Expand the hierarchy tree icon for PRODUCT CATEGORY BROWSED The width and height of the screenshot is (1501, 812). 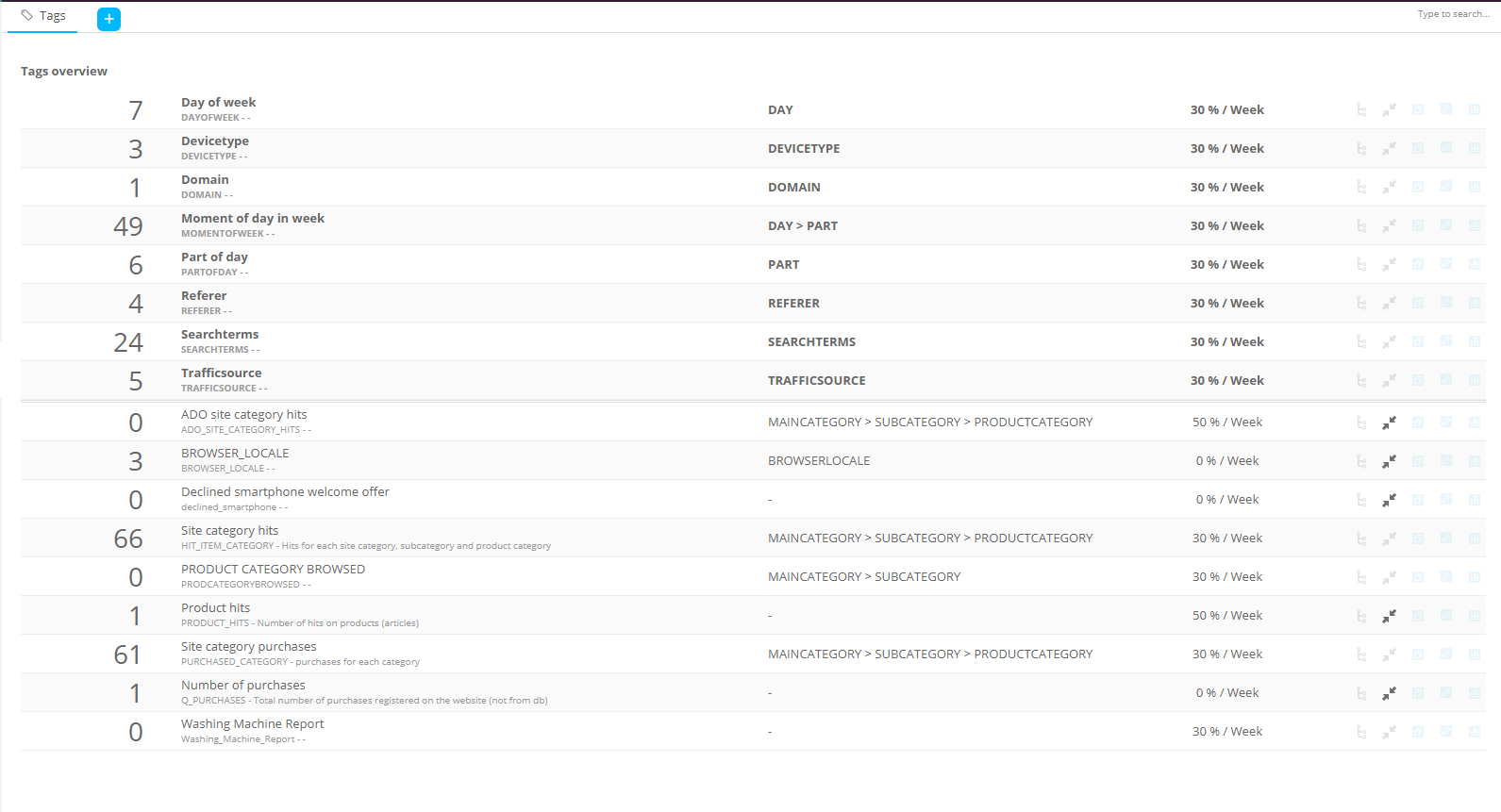(1360, 576)
